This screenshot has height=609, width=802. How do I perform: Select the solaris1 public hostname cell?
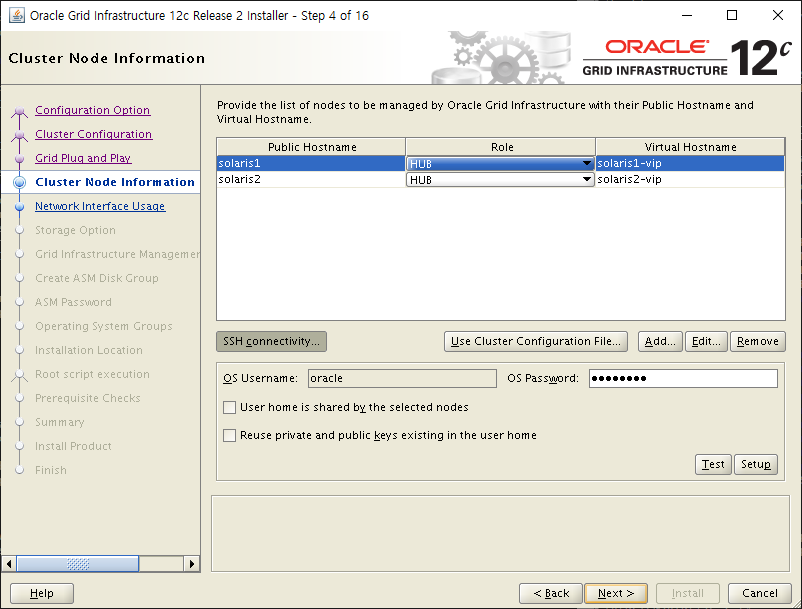pos(311,164)
